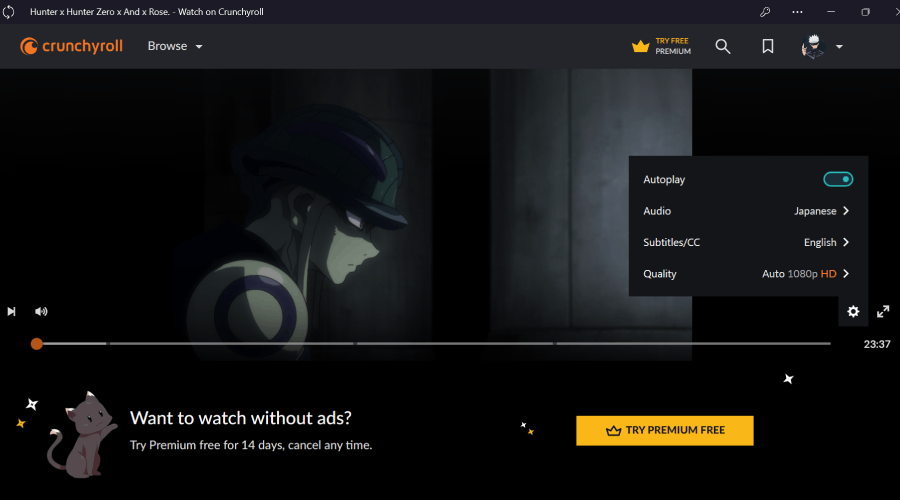Open the Audio Japanese submenu

746,211
